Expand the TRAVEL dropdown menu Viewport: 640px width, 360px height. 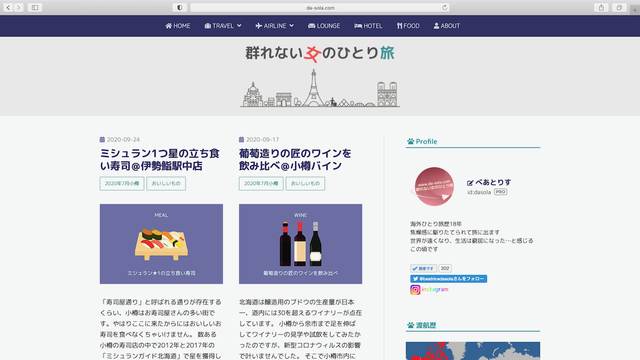[223, 26]
